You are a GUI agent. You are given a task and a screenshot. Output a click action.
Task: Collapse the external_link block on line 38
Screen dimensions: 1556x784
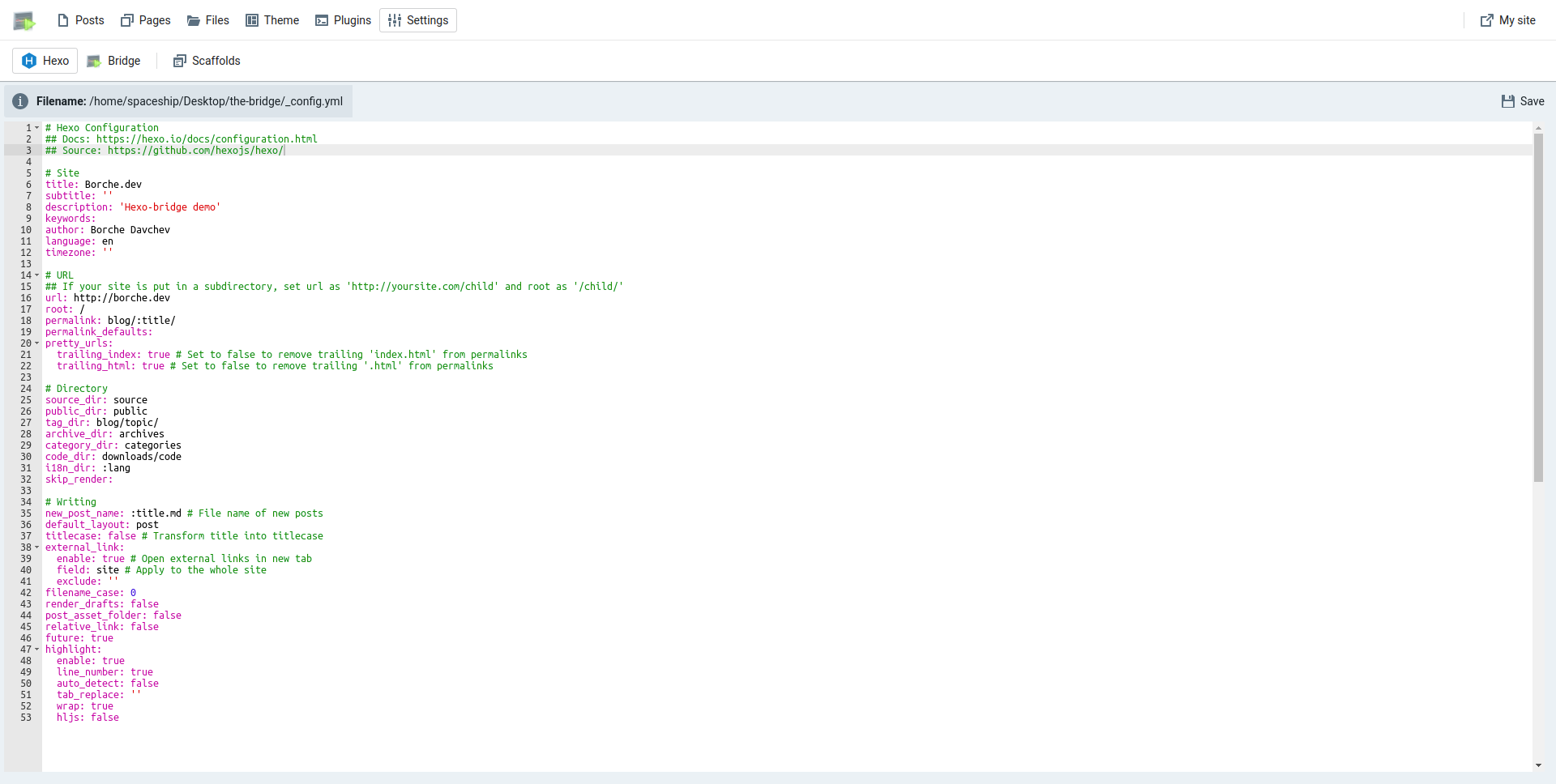coord(37,548)
